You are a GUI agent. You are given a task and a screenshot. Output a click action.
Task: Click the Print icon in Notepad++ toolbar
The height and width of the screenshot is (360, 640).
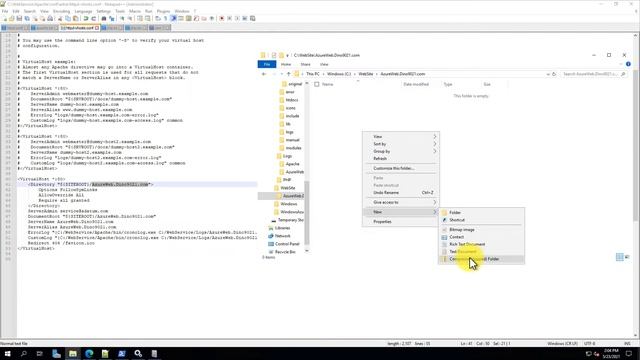click(x=50, y=18)
